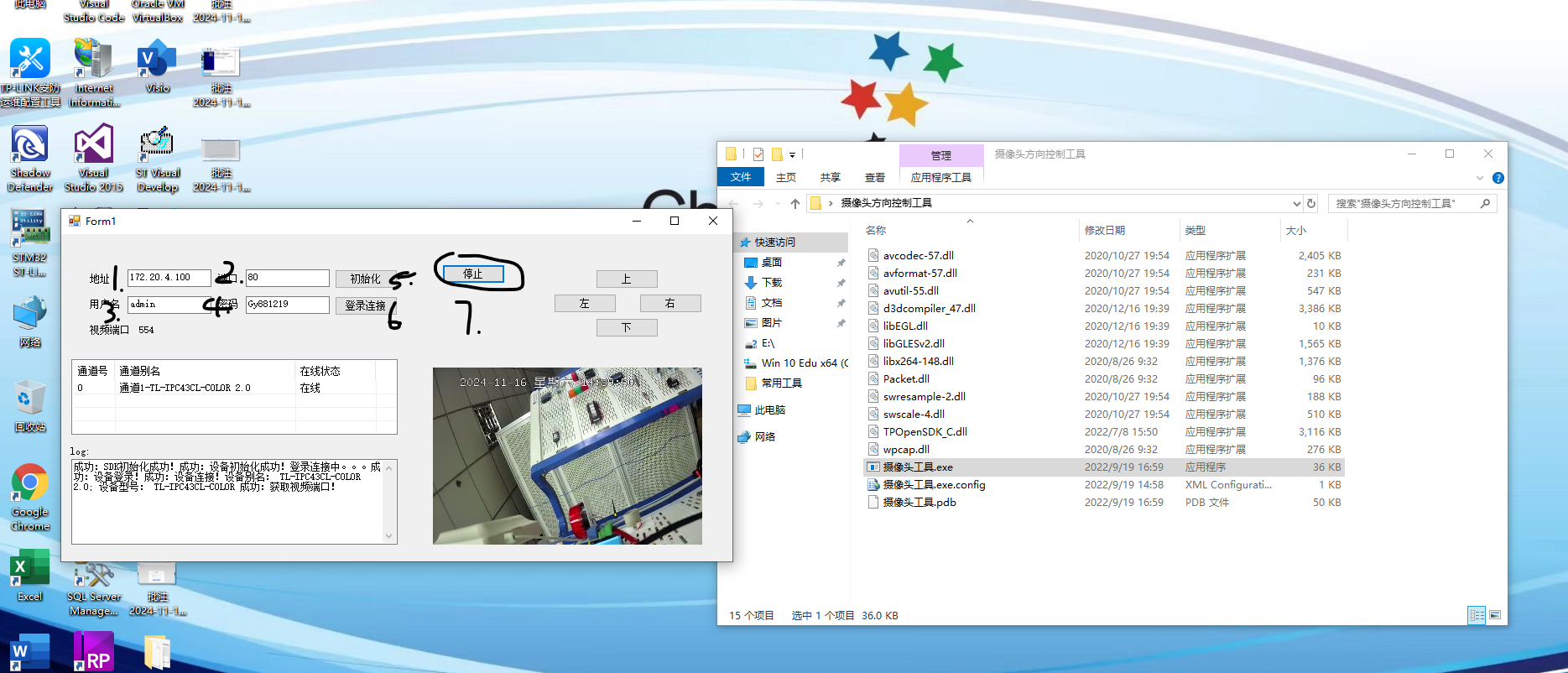Expand the Explorer ribbon chevron

1480,178
